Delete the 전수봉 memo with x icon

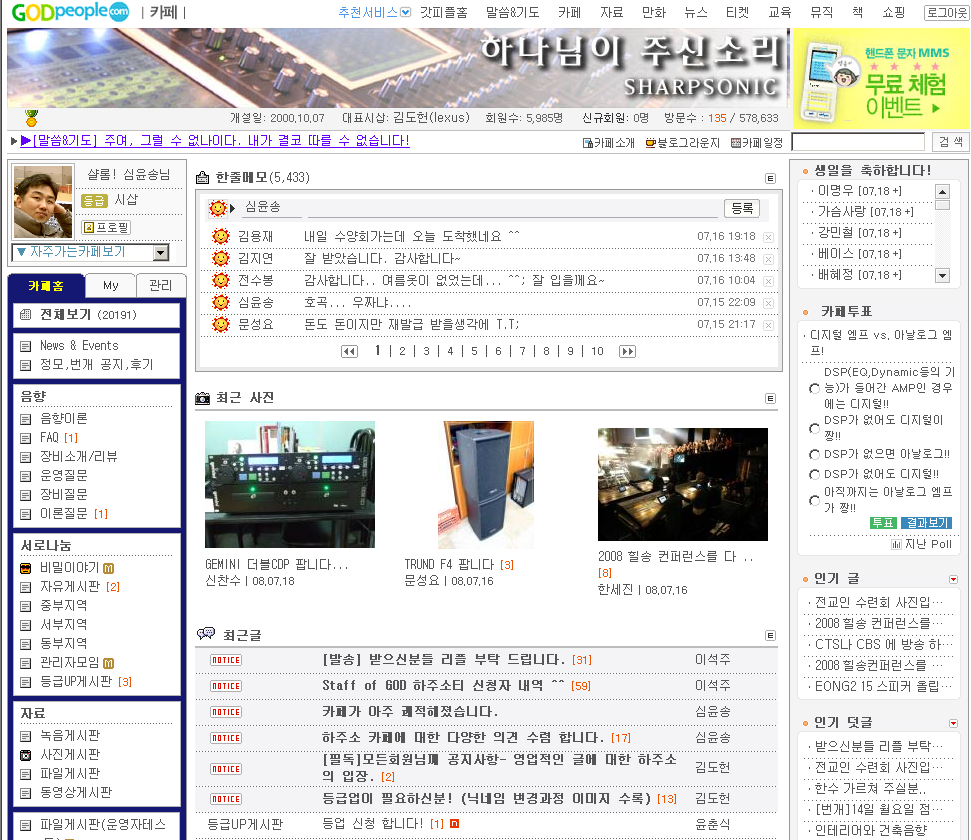pos(768,281)
